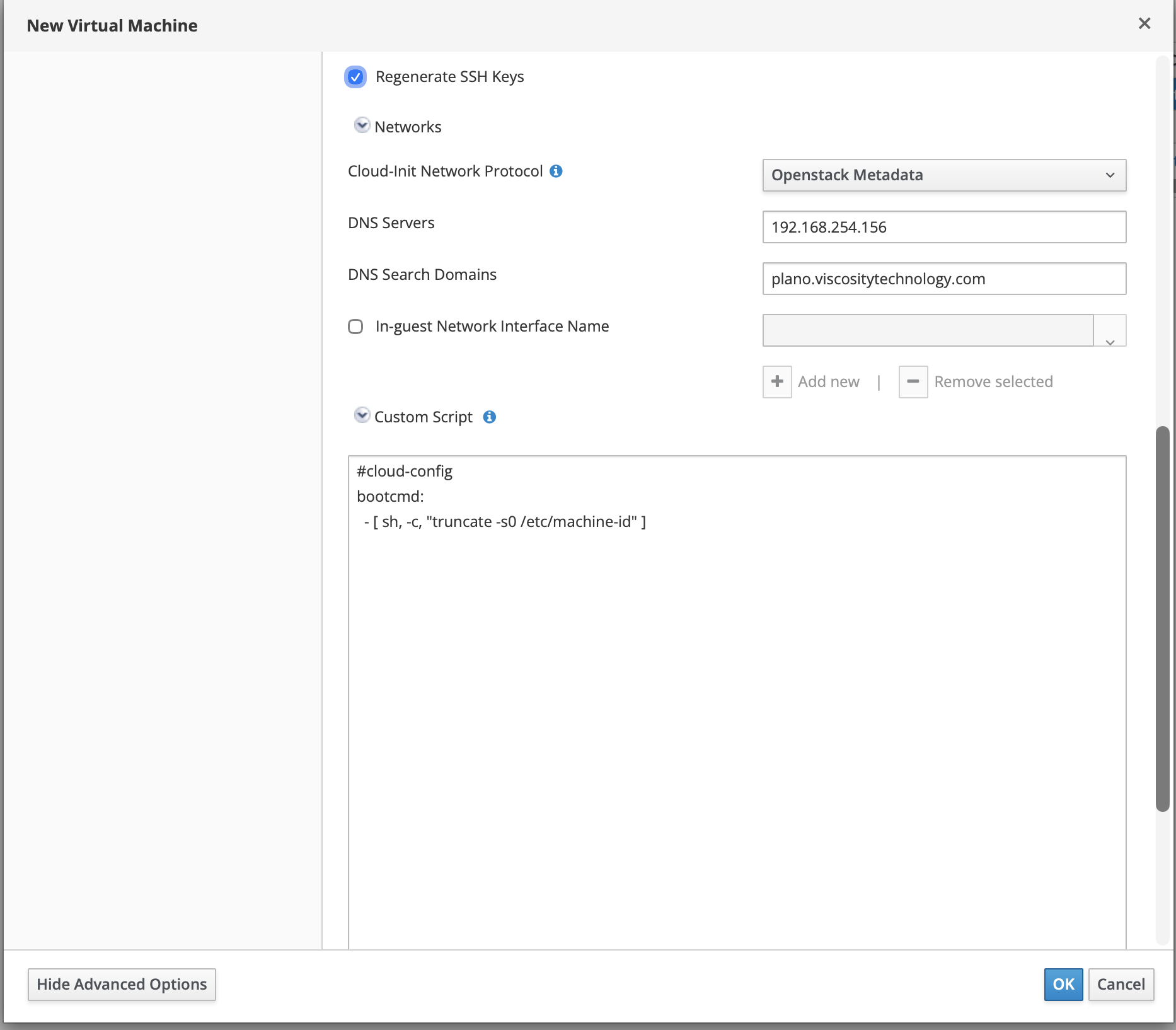This screenshot has width=1176, height=1030.
Task: Collapse the Networks section
Action: coord(362,125)
